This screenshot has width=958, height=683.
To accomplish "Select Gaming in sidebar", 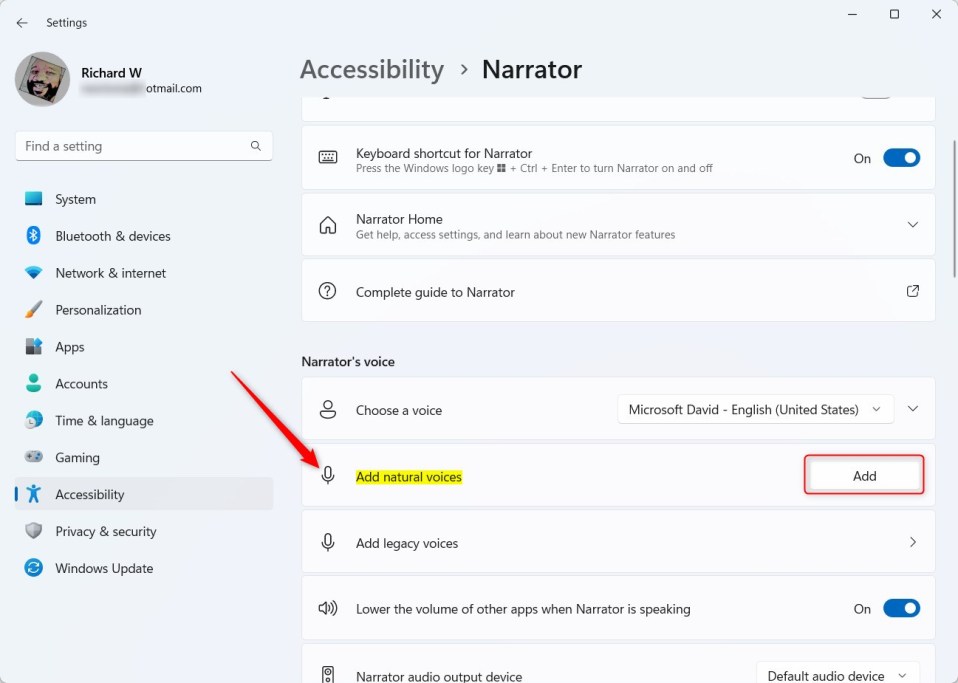I will click(x=144, y=458).
